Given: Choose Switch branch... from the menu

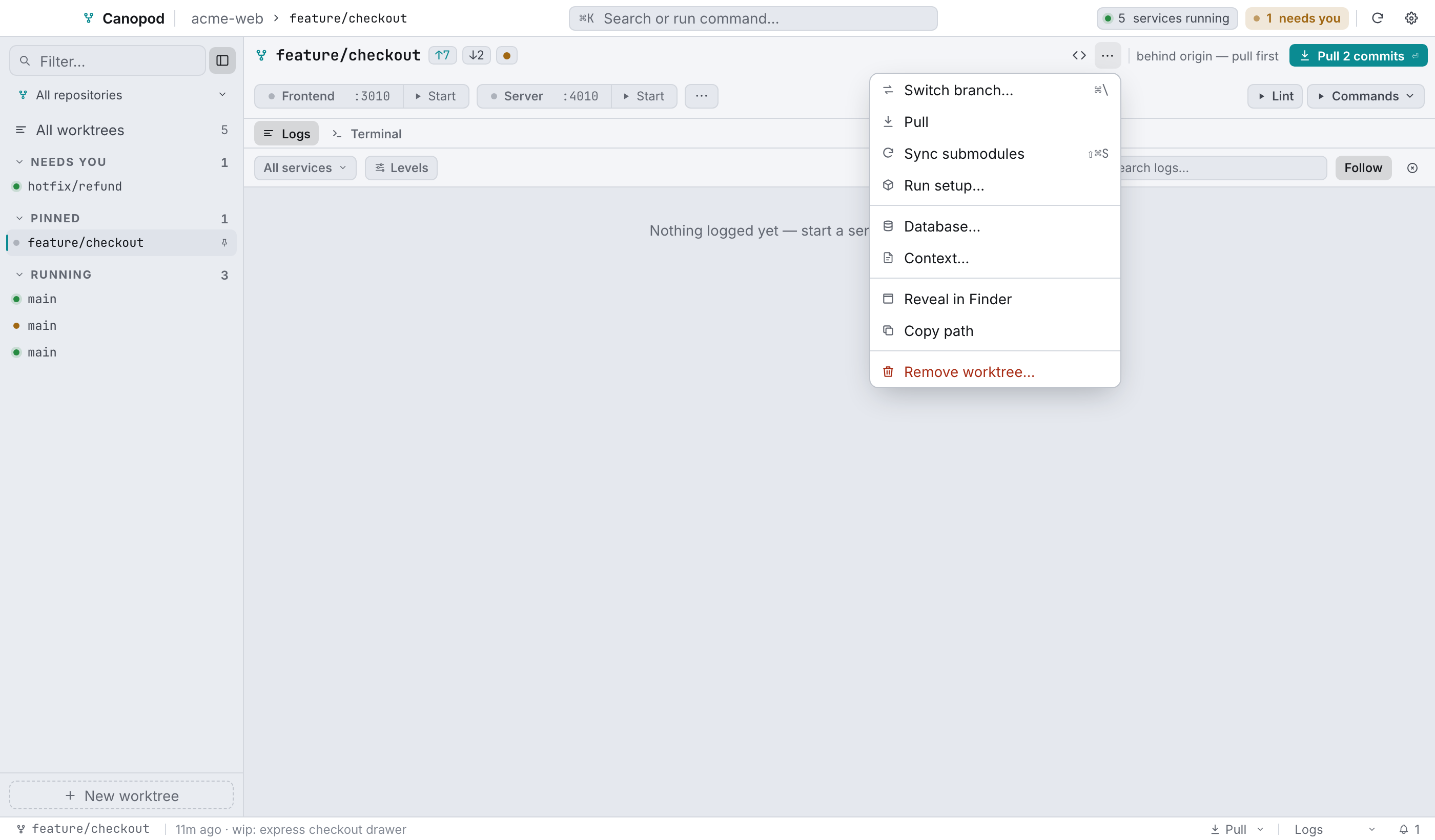Looking at the screenshot, I should point(995,90).
